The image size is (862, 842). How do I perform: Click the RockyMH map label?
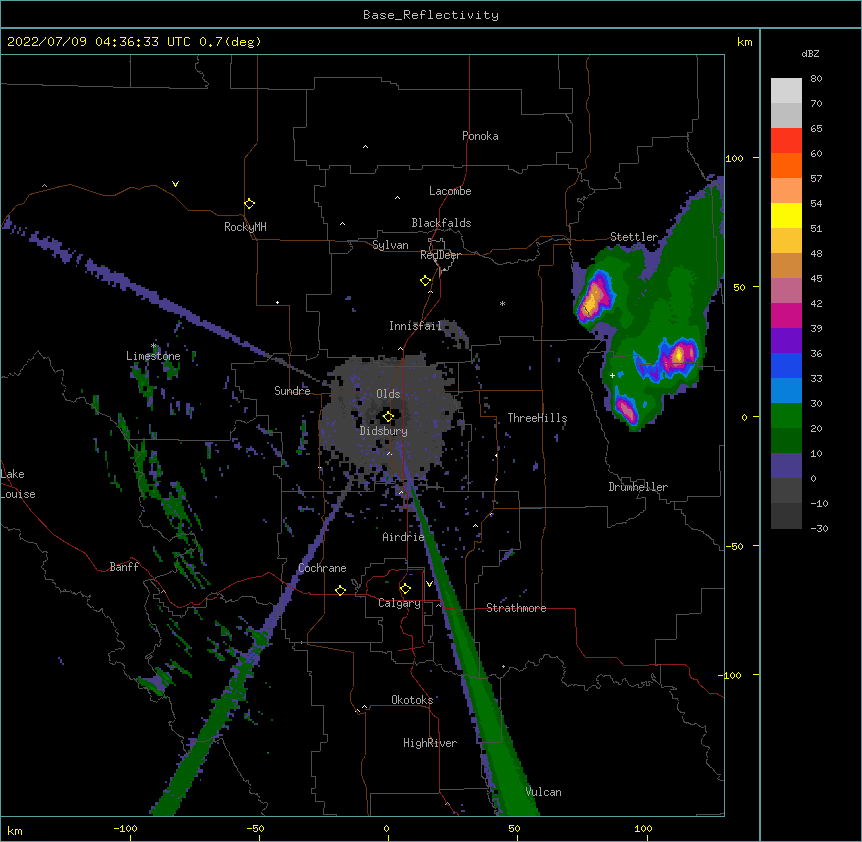(x=245, y=227)
